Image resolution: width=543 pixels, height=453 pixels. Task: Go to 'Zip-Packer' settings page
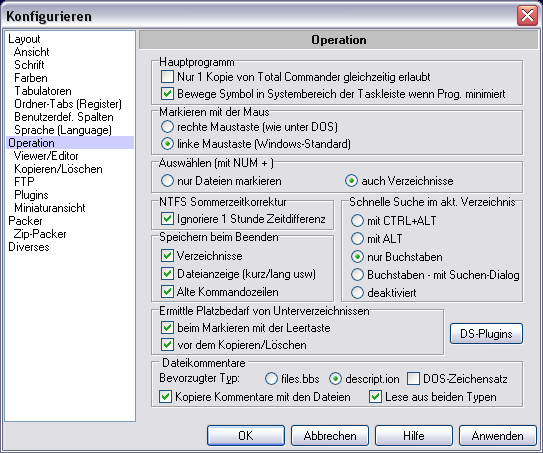[40, 234]
